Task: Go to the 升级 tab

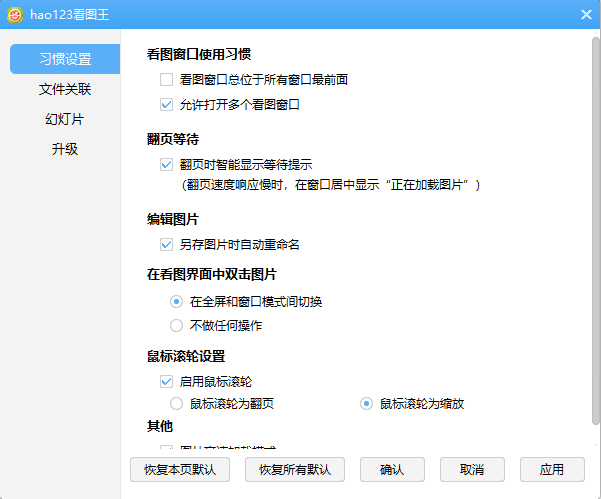Action: click(65, 149)
